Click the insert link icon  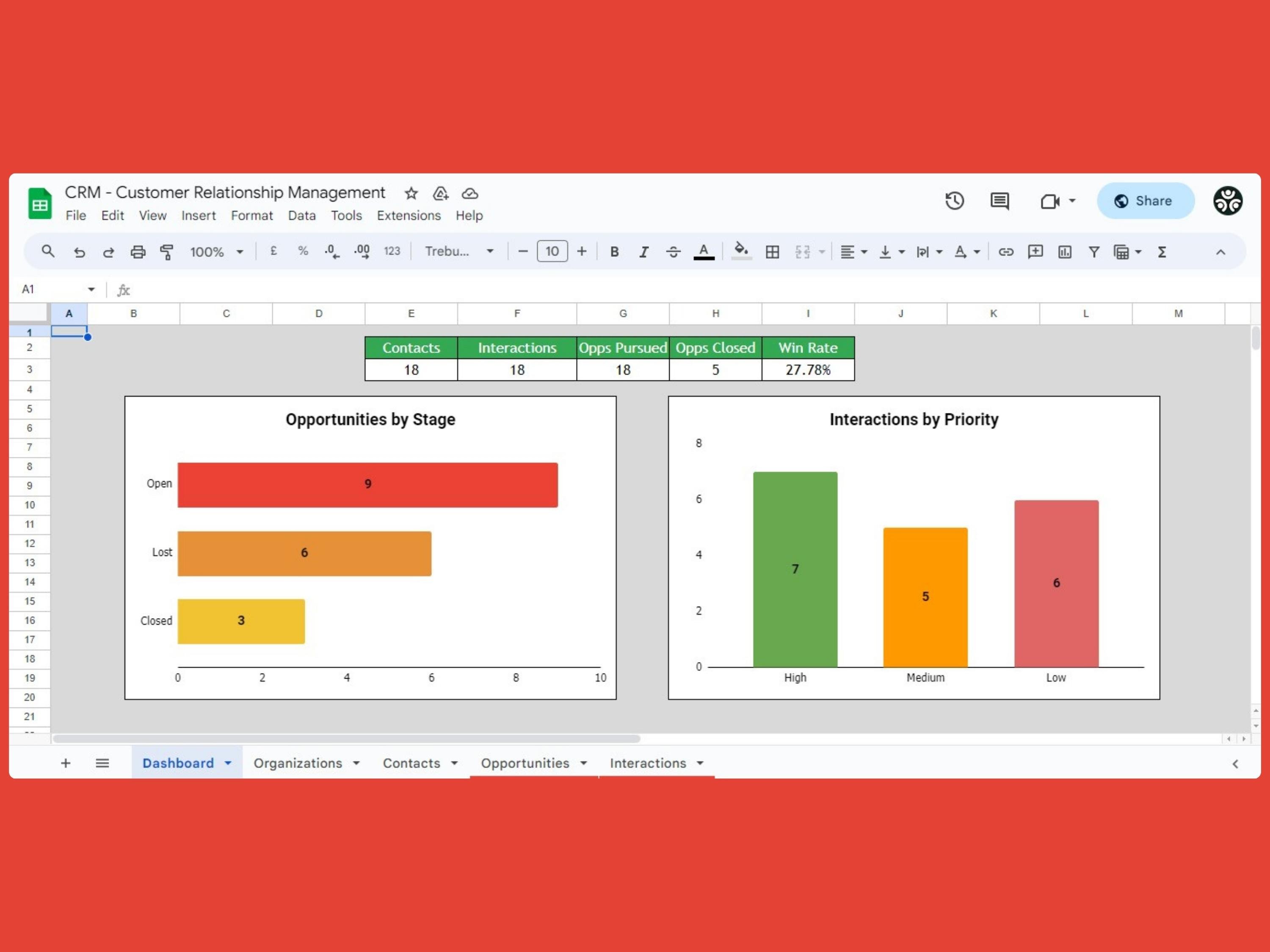point(1006,251)
